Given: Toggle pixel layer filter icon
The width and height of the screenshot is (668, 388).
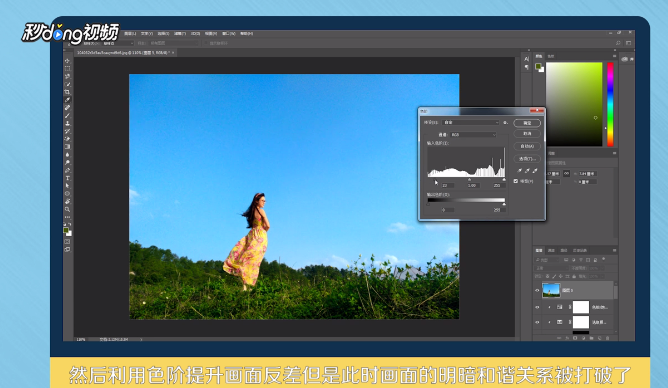Looking at the screenshot, I should (x=566, y=260).
